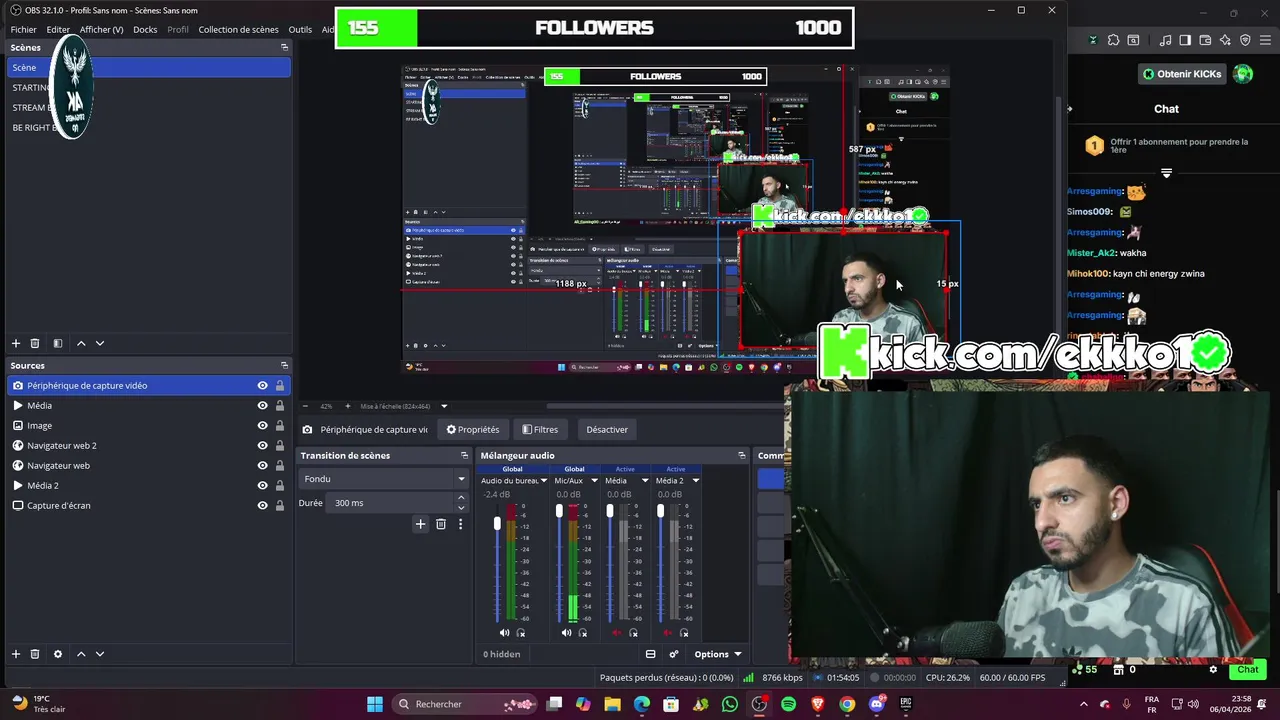Move source up arrow in Sources toolbar

[x=81, y=654]
